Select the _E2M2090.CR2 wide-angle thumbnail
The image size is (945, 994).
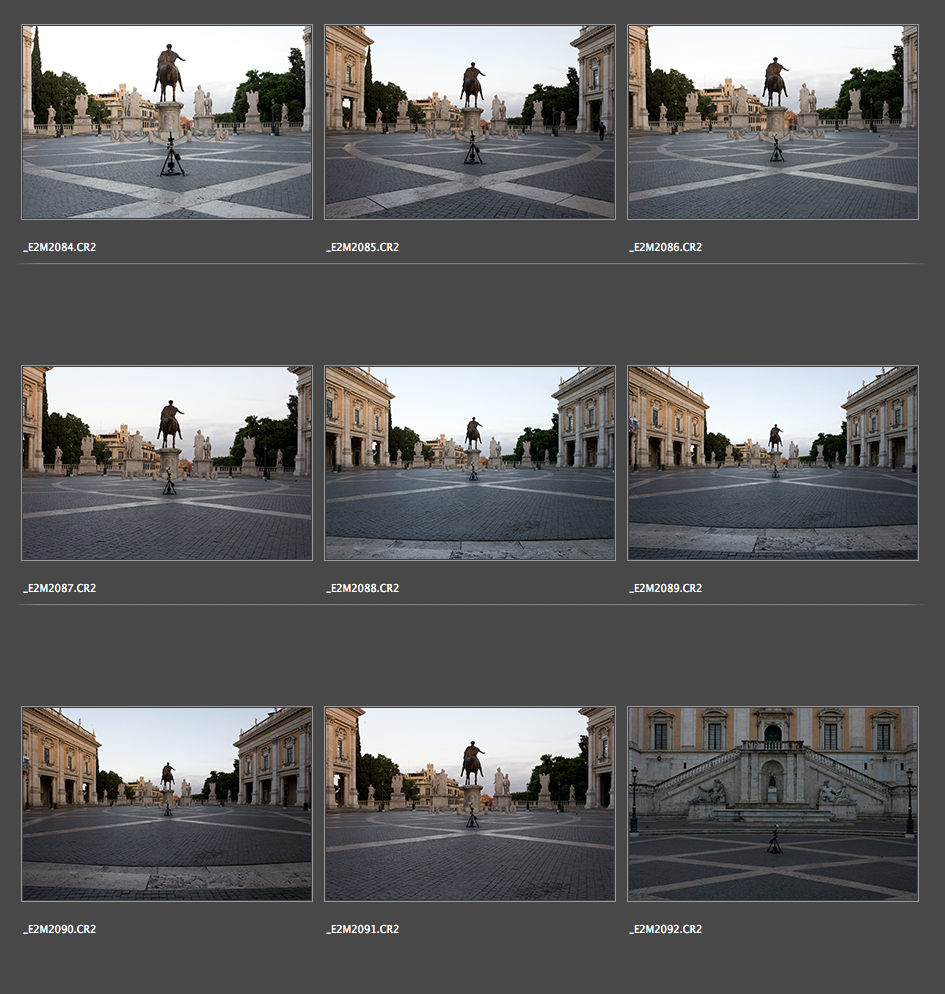pos(167,804)
